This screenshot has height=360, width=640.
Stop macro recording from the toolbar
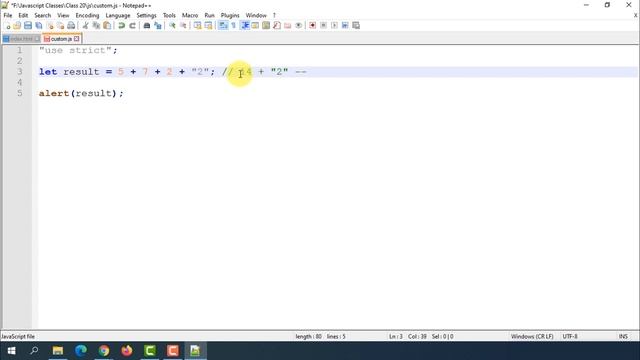point(323,26)
